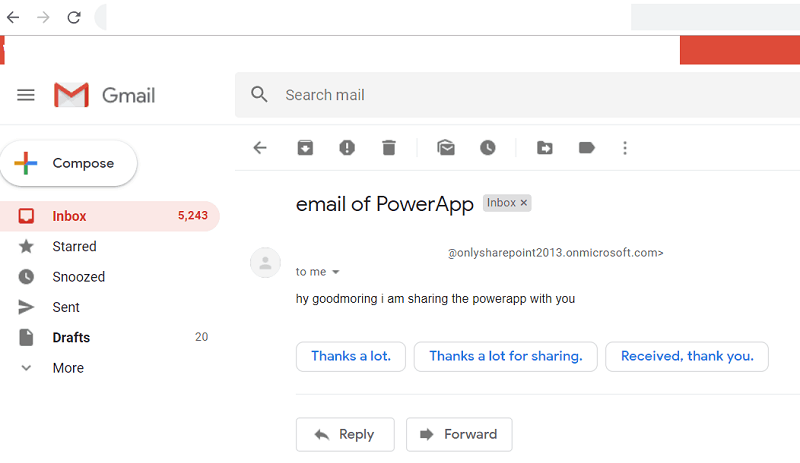Expand the More section in sidebar
The image size is (800, 463).
pyautogui.click(x=68, y=368)
